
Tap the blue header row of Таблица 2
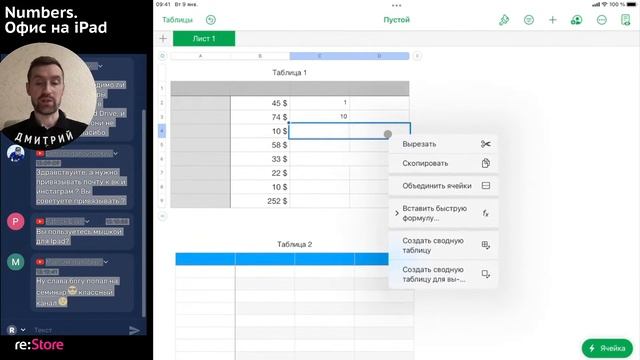pos(282,259)
